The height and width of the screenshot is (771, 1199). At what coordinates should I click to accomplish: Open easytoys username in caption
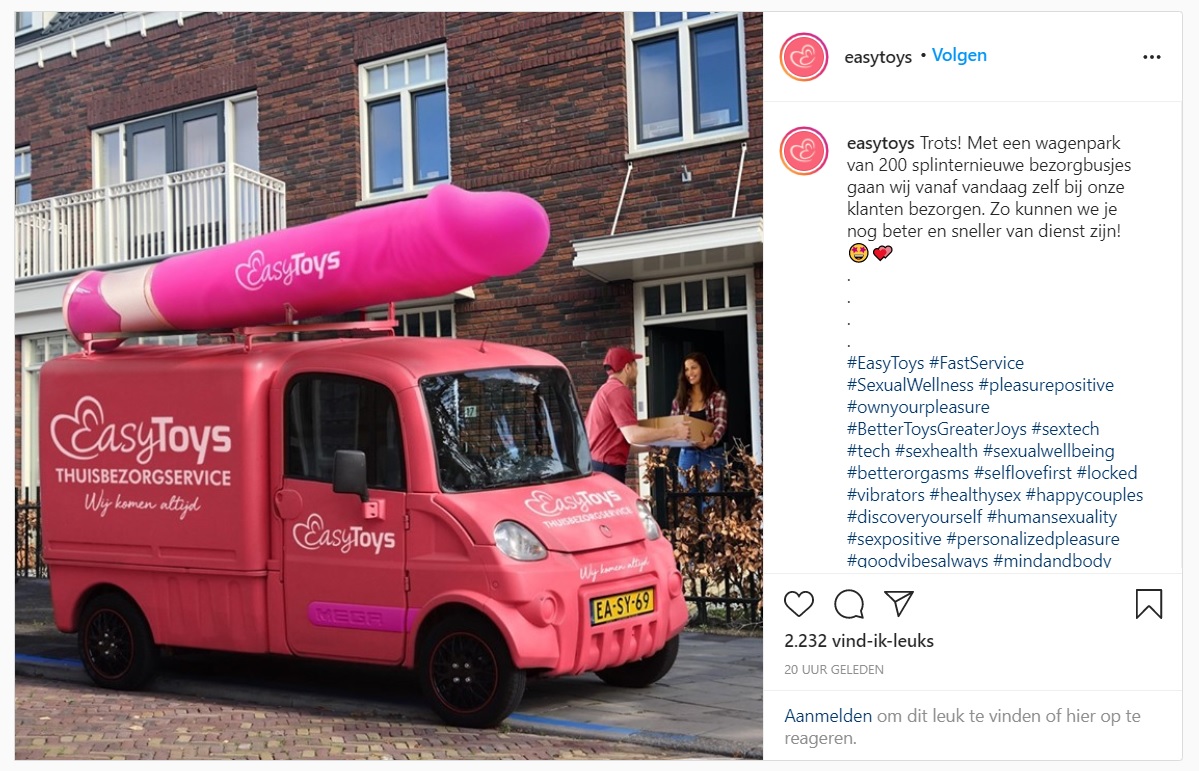[x=880, y=143]
